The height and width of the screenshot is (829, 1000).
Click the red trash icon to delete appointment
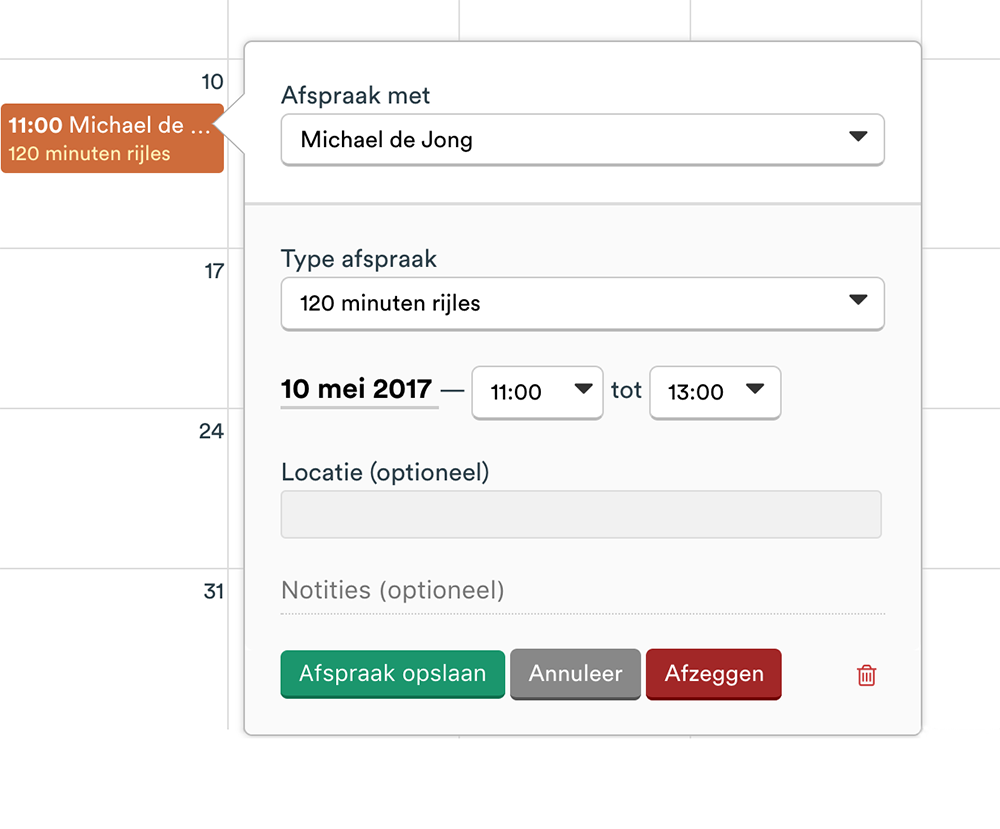coord(866,675)
